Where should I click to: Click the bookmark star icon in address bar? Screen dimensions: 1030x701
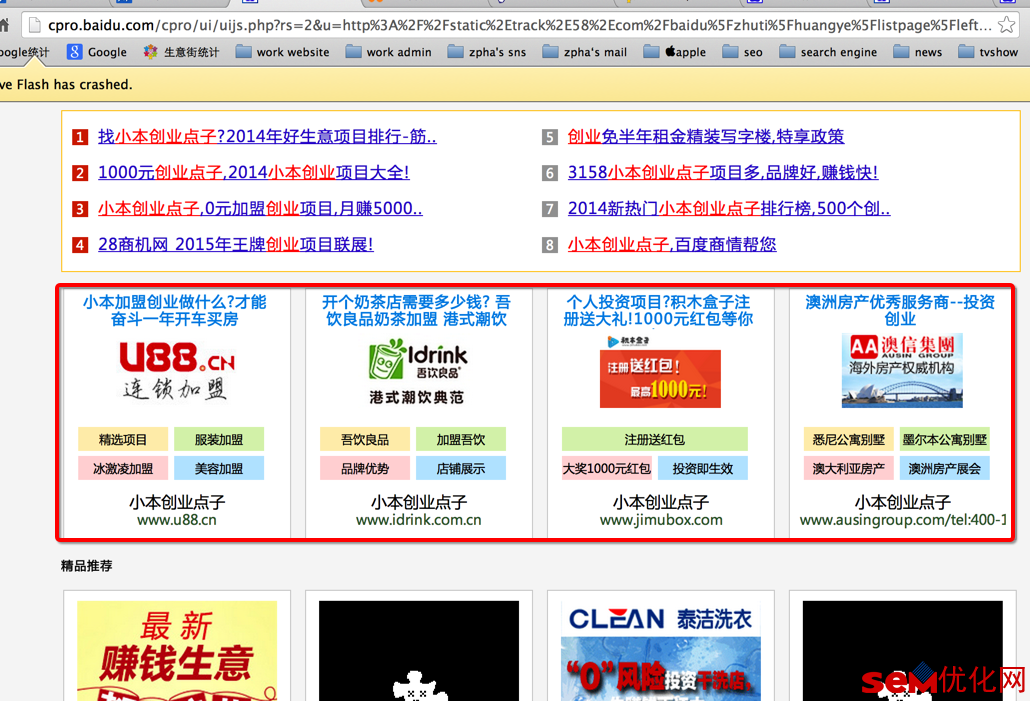click(1006, 25)
